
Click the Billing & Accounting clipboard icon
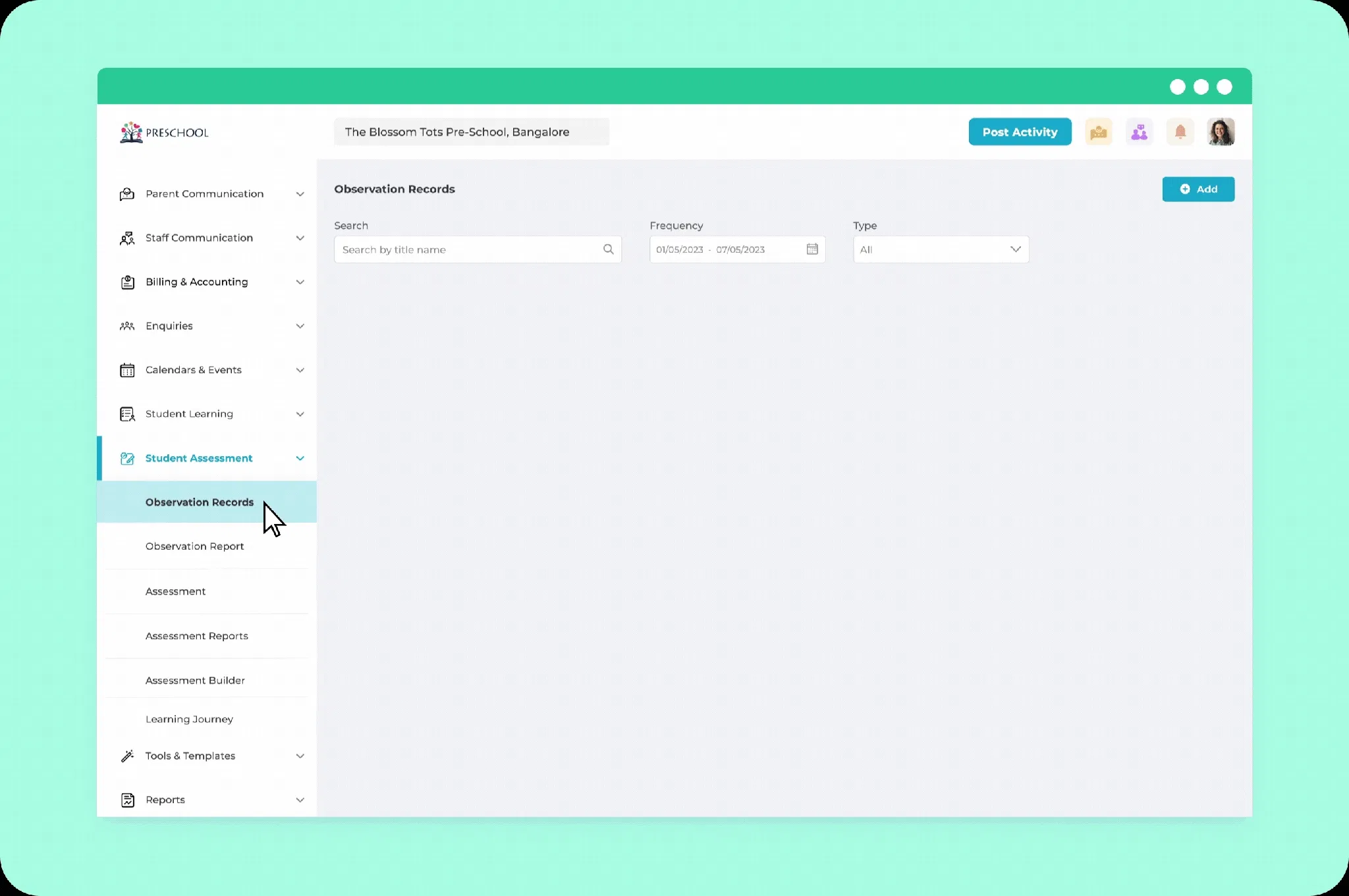click(127, 282)
